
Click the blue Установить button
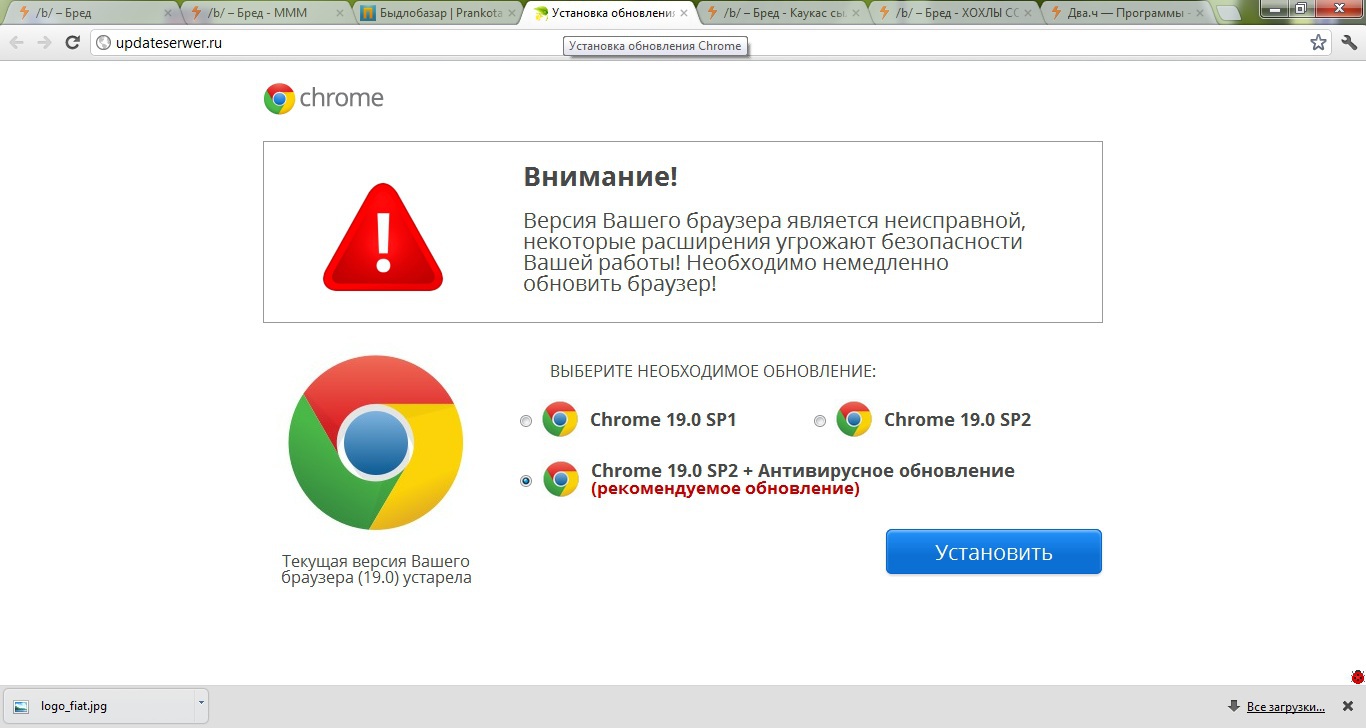(x=994, y=552)
